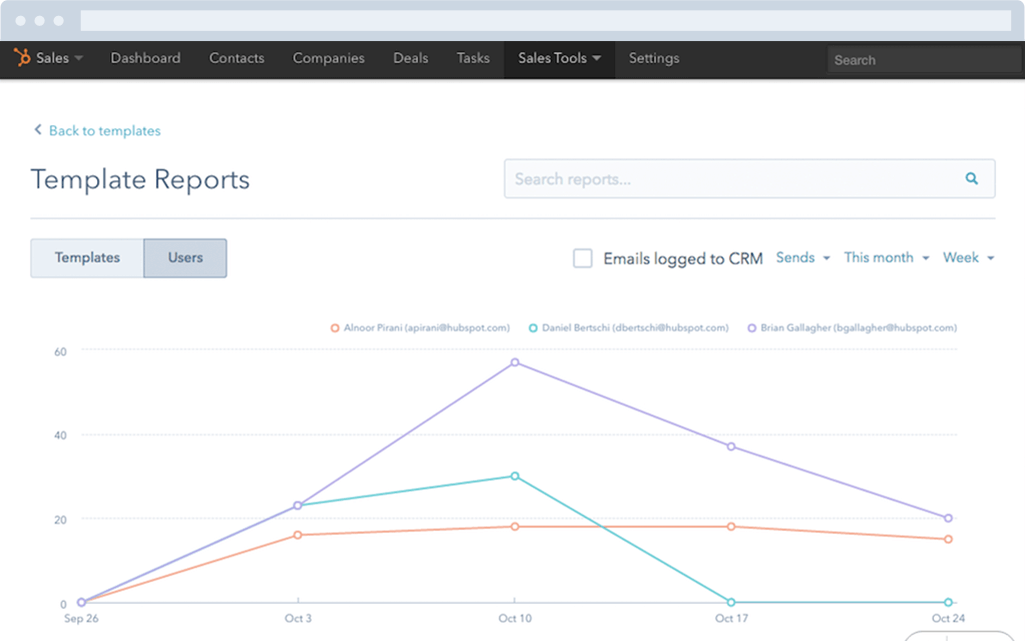Click Brian Gallagher's Oct 10 peak data point

pos(515,362)
